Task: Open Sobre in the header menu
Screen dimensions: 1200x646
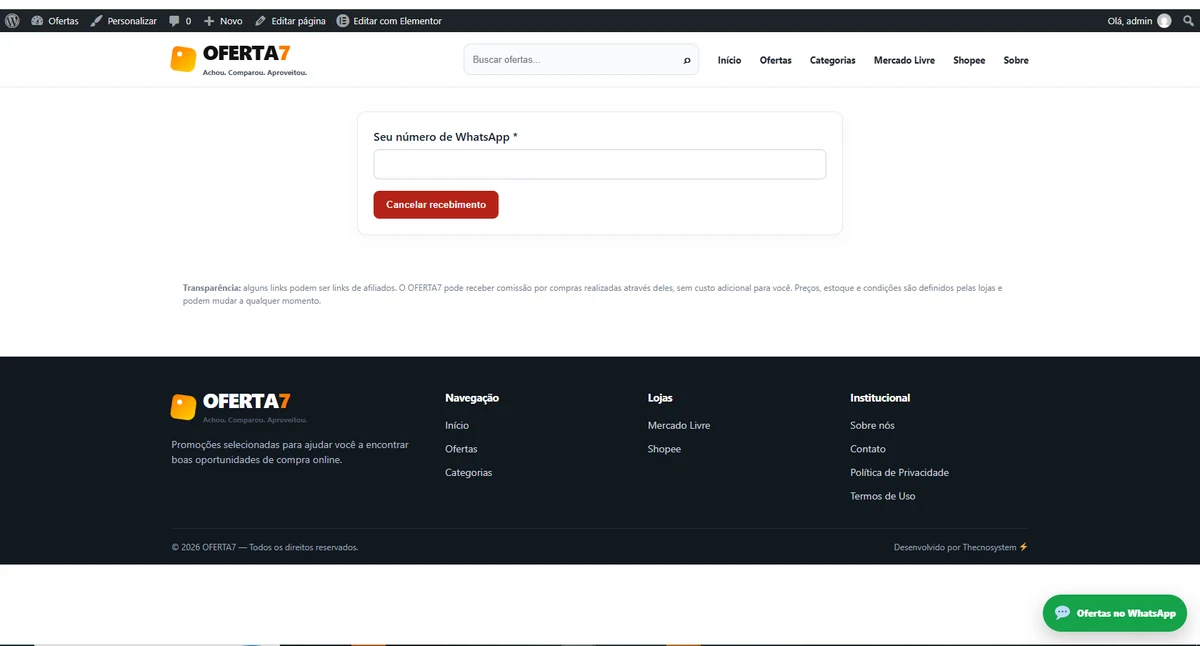Action: point(1016,60)
